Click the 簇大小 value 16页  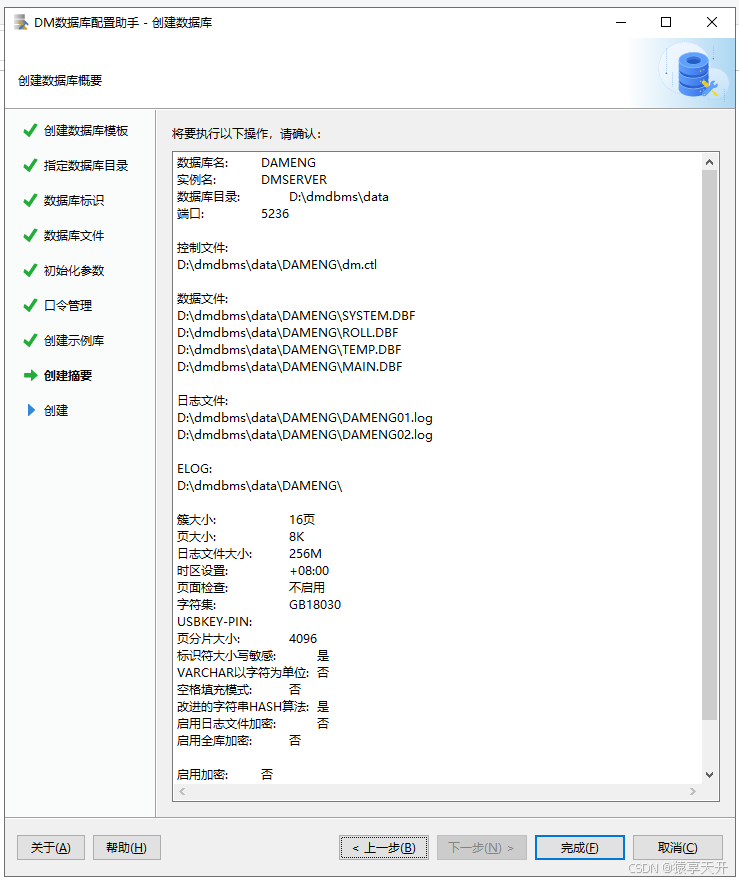(x=302, y=519)
